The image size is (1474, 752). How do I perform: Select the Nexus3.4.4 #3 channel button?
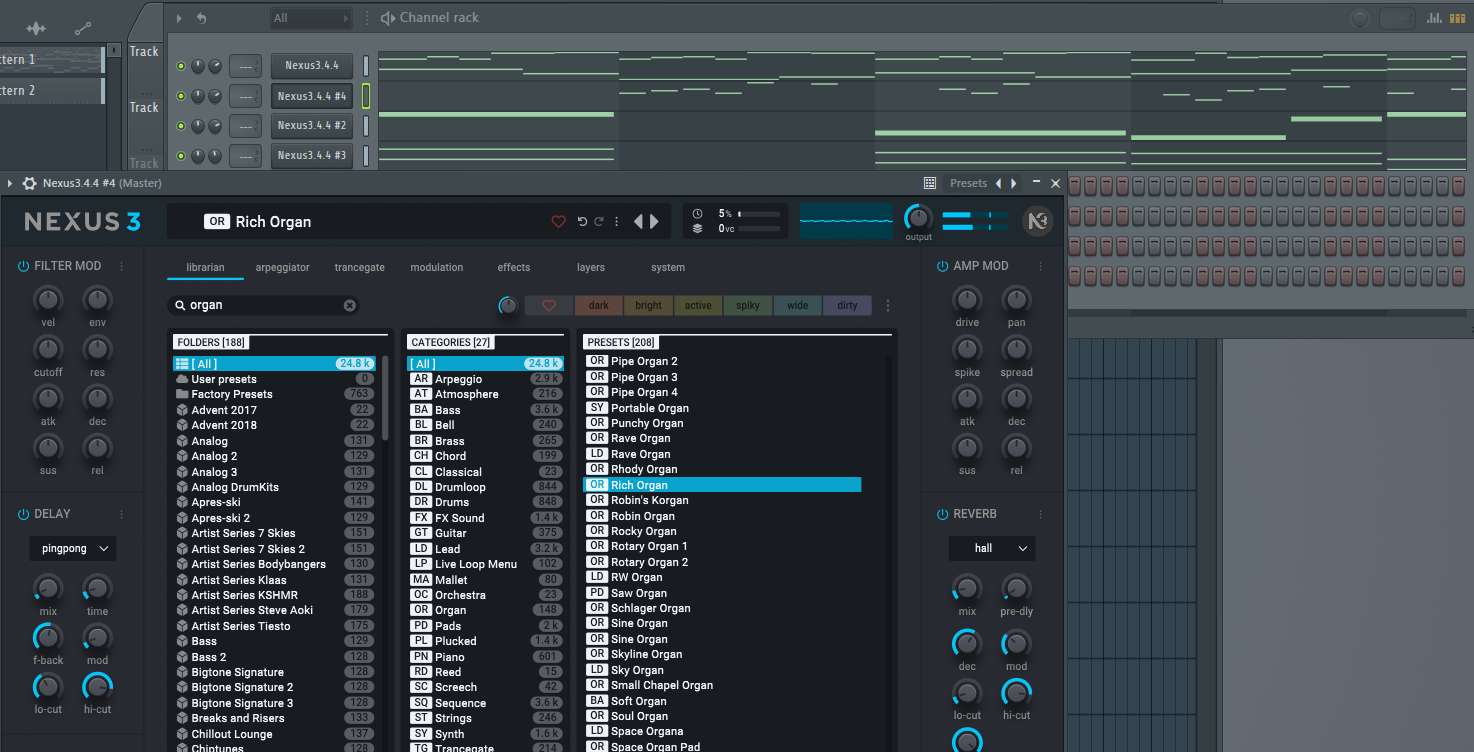312,155
